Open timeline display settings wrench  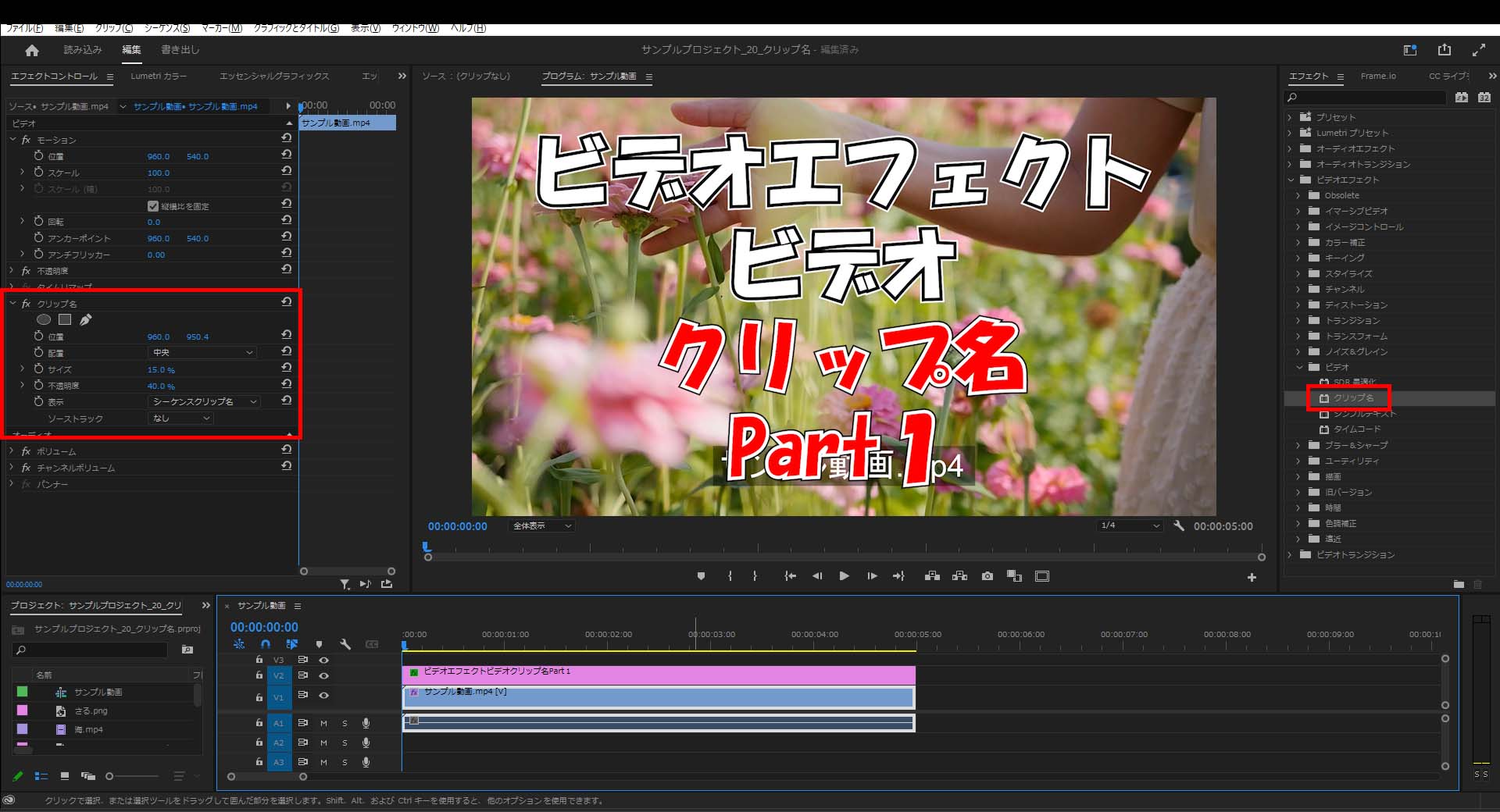(345, 644)
